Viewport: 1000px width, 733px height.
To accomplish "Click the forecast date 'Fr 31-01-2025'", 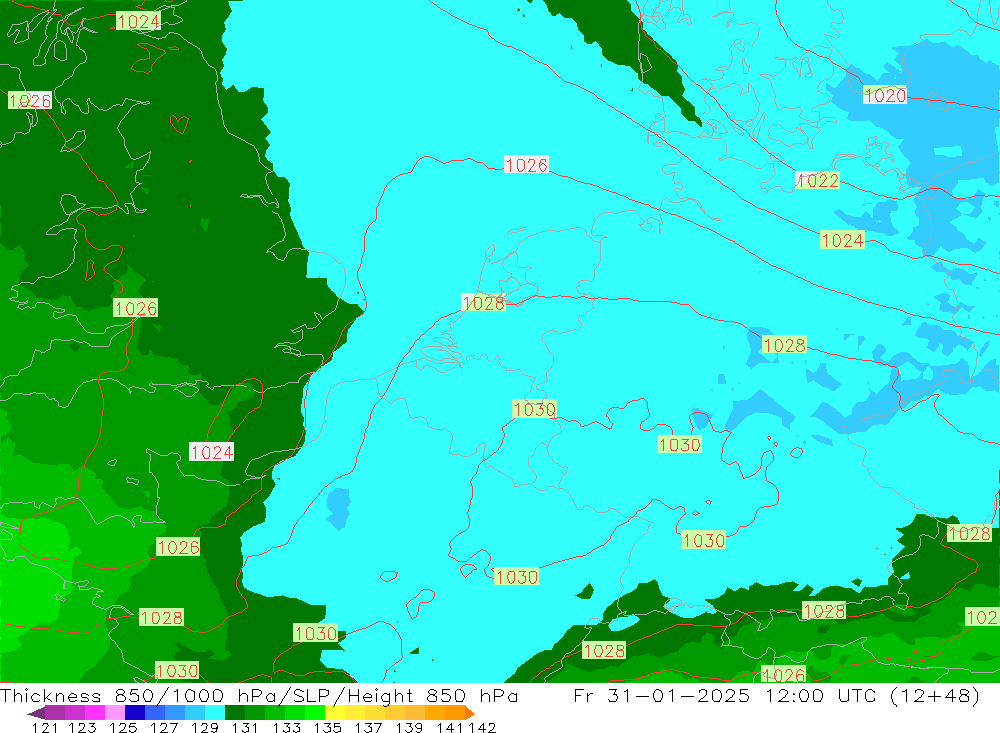I will click(661, 695).
